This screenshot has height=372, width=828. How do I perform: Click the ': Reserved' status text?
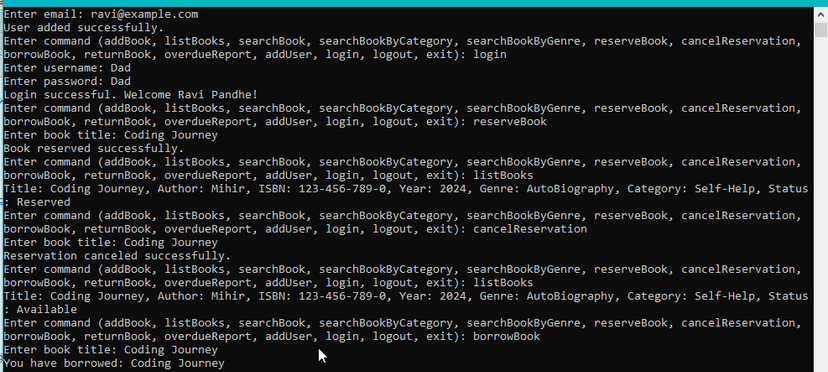coord(37,202)
